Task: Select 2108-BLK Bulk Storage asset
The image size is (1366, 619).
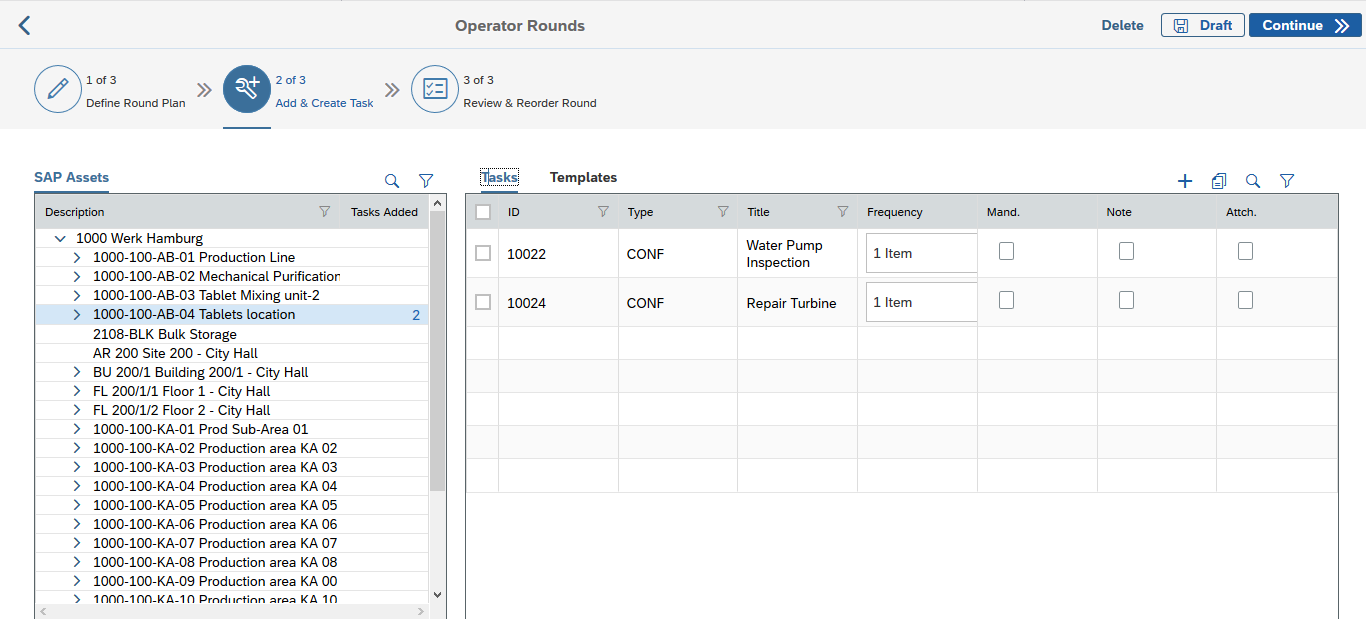Action: 165,334
